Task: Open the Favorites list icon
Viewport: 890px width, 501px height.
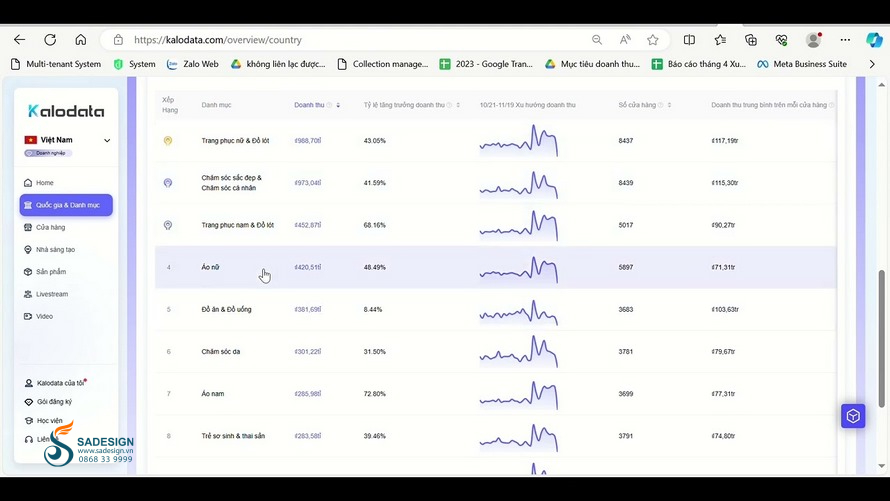Action: pyautogui.click(x=720, y=40)
